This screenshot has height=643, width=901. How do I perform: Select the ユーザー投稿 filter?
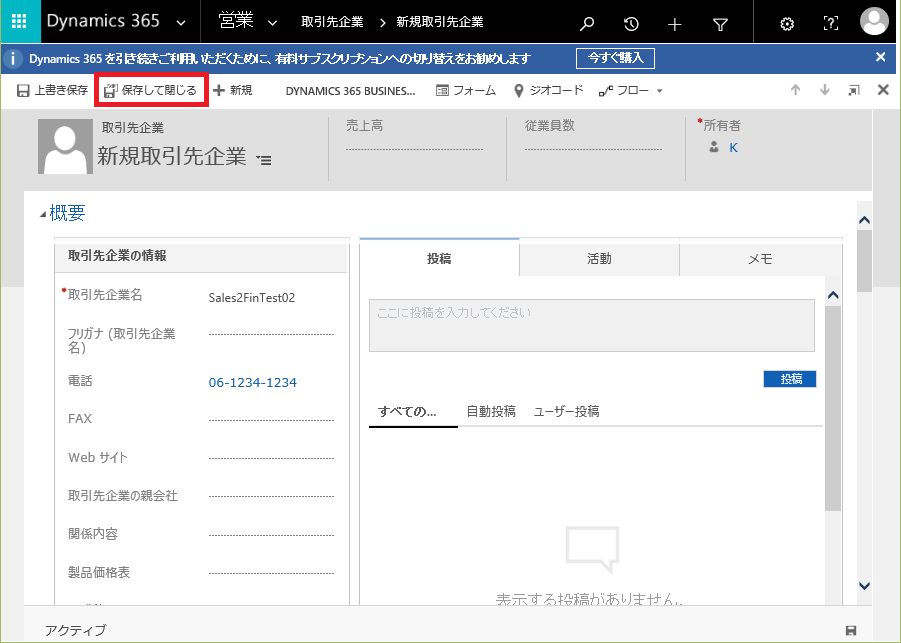point(566,411)
